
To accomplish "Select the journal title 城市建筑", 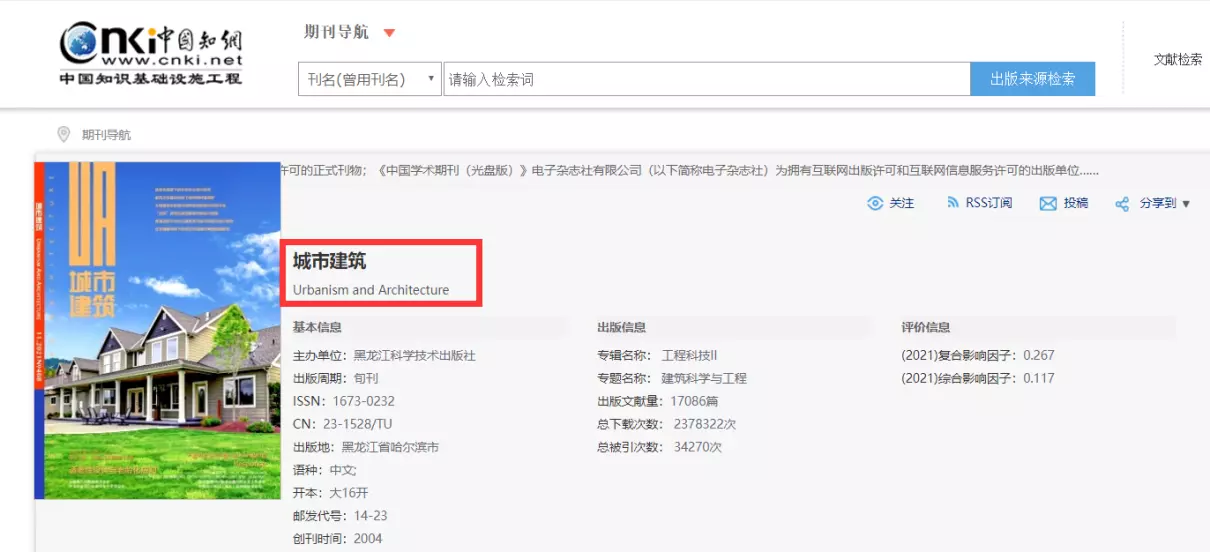I will pos(329,261).
